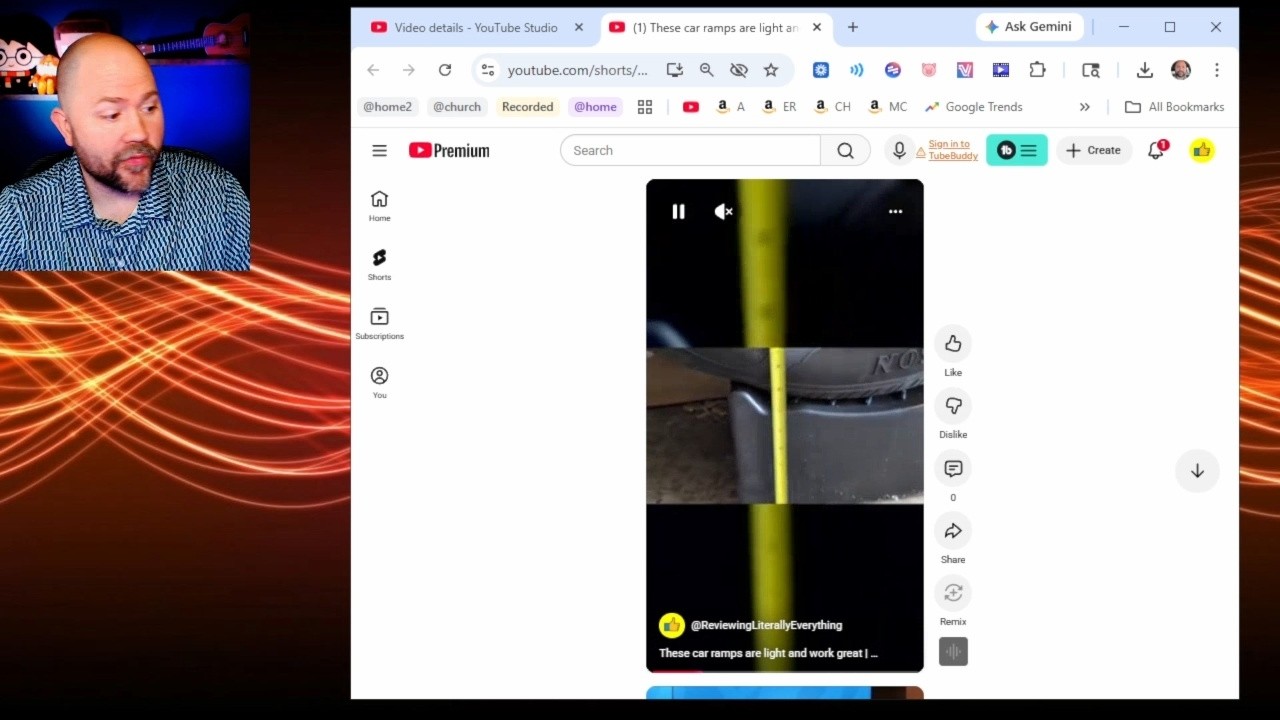
Task: Open Subscriptions from the sidebar
Action: (379, 322)
